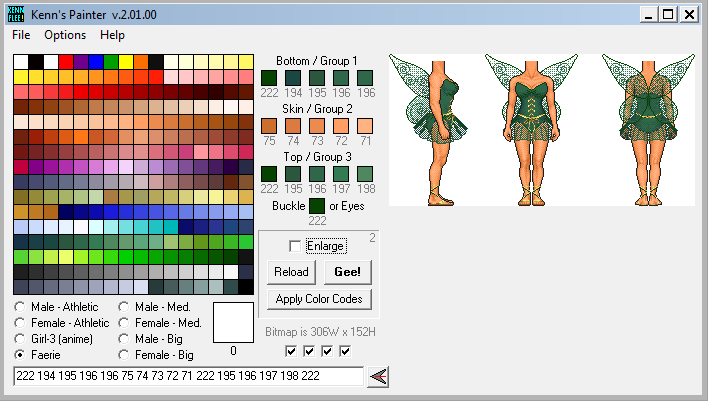Pick the green swatch in top palette row
The width and height of the screenshot is (708, 401).
tap(111, 62)
